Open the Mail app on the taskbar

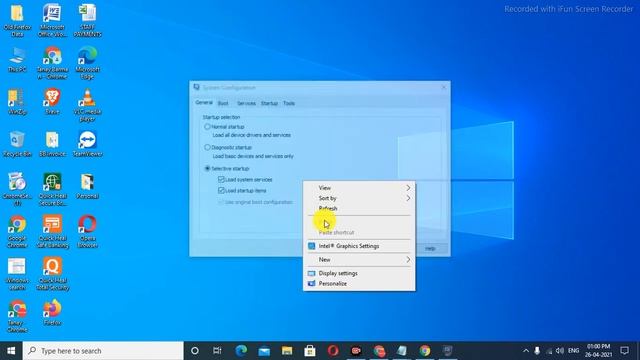(x=264, y=351)
